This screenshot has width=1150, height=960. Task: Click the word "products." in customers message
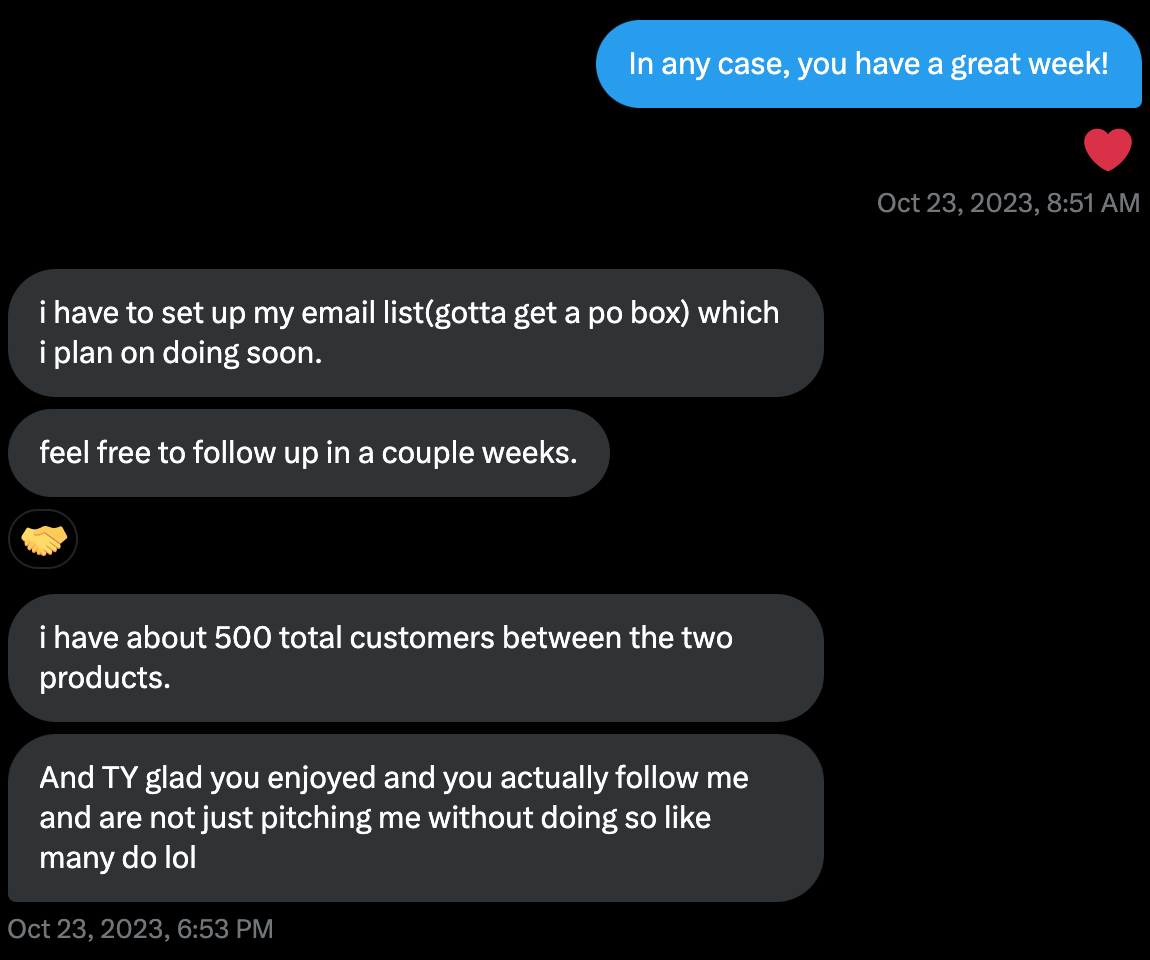[105, 678]
